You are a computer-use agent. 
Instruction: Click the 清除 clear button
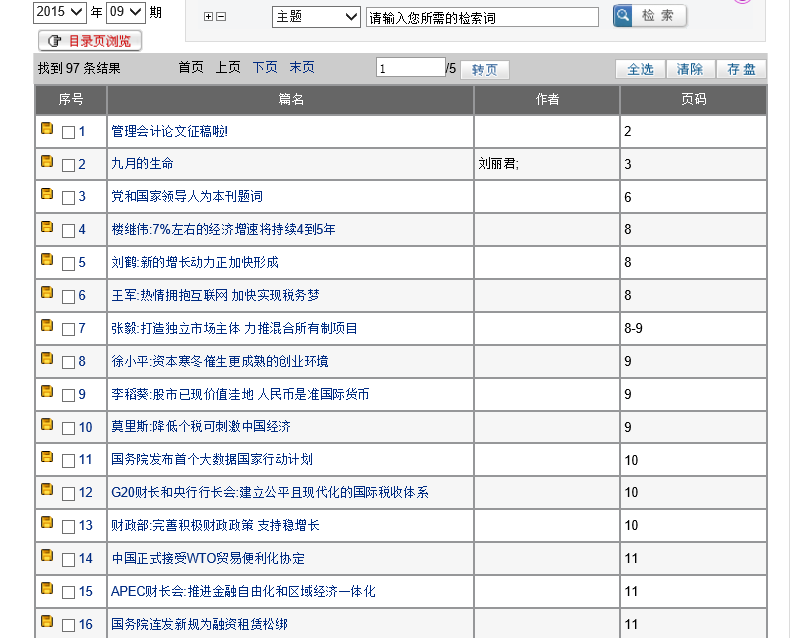pos(690,69)
